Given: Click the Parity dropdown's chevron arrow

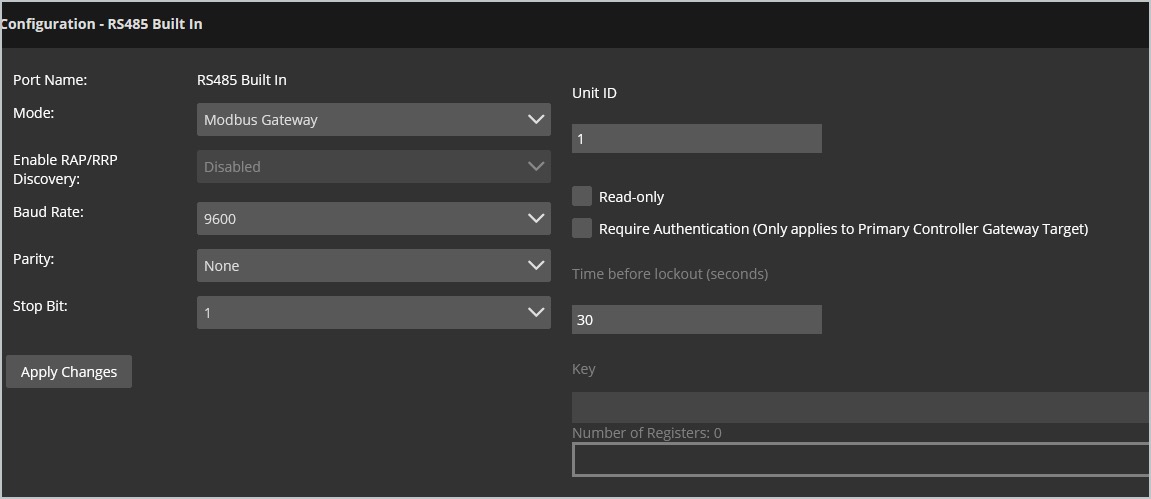Looking at the screenshot, I should click(536, 265).
